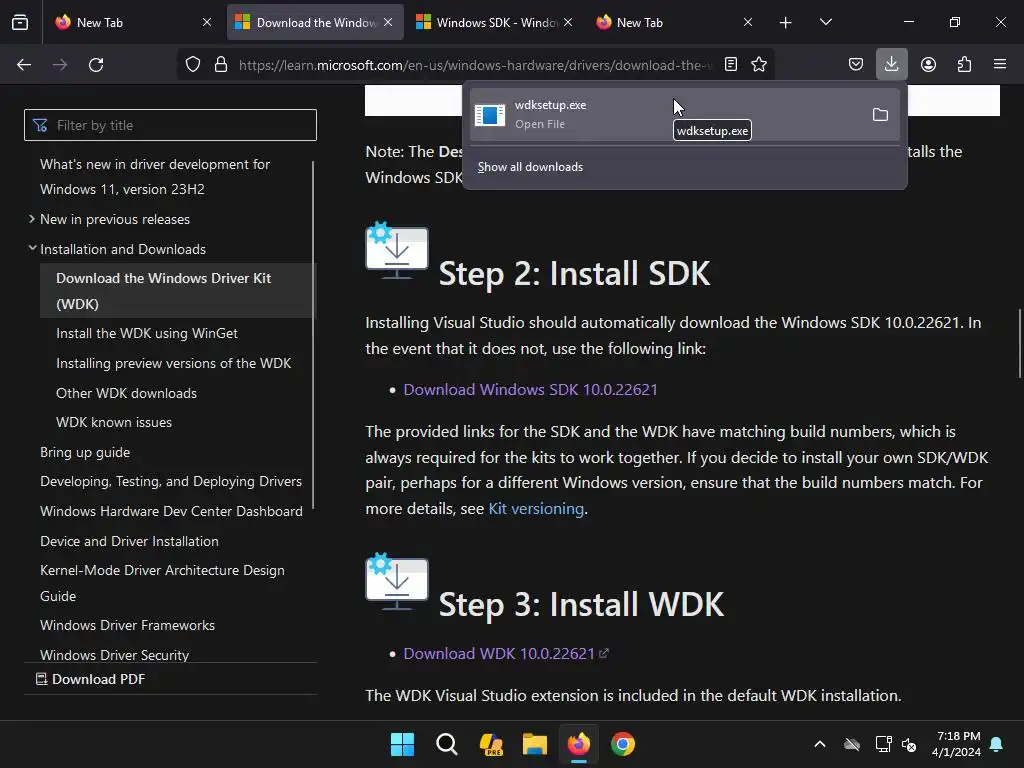Close the Windows SDK tab

click(568, 22)
